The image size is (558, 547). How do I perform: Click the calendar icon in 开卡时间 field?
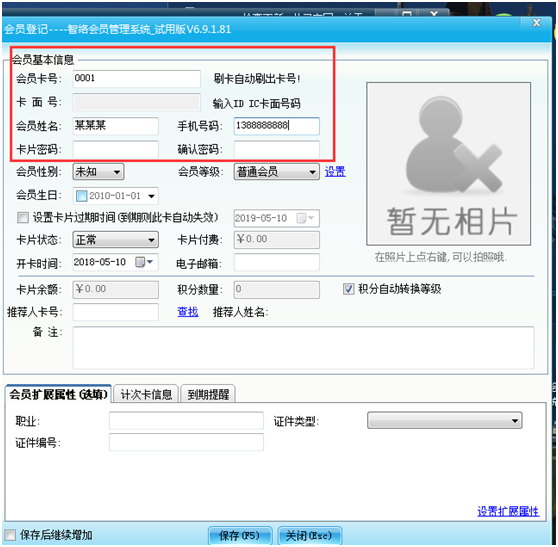click(140, 262)
